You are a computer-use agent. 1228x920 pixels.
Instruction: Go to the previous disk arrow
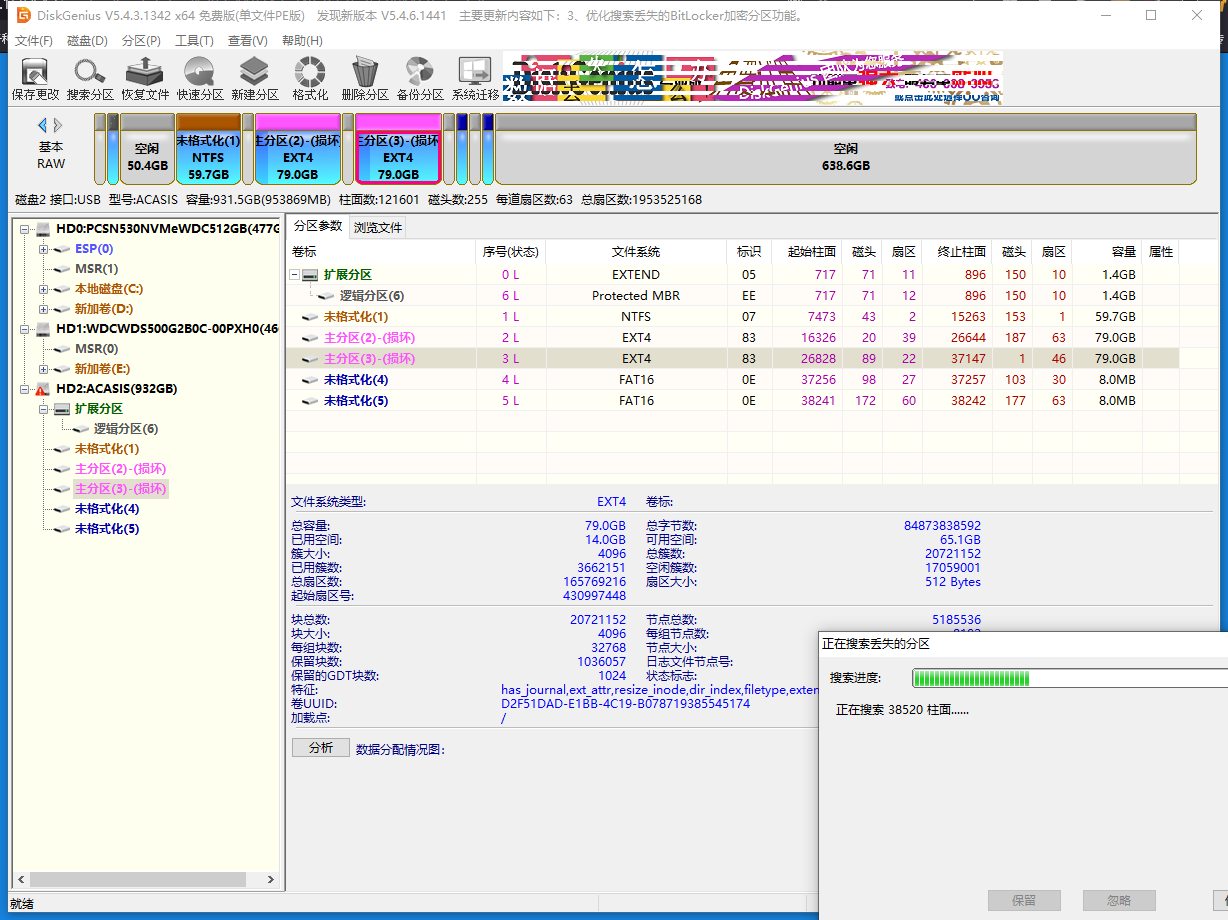pos(42,125)
